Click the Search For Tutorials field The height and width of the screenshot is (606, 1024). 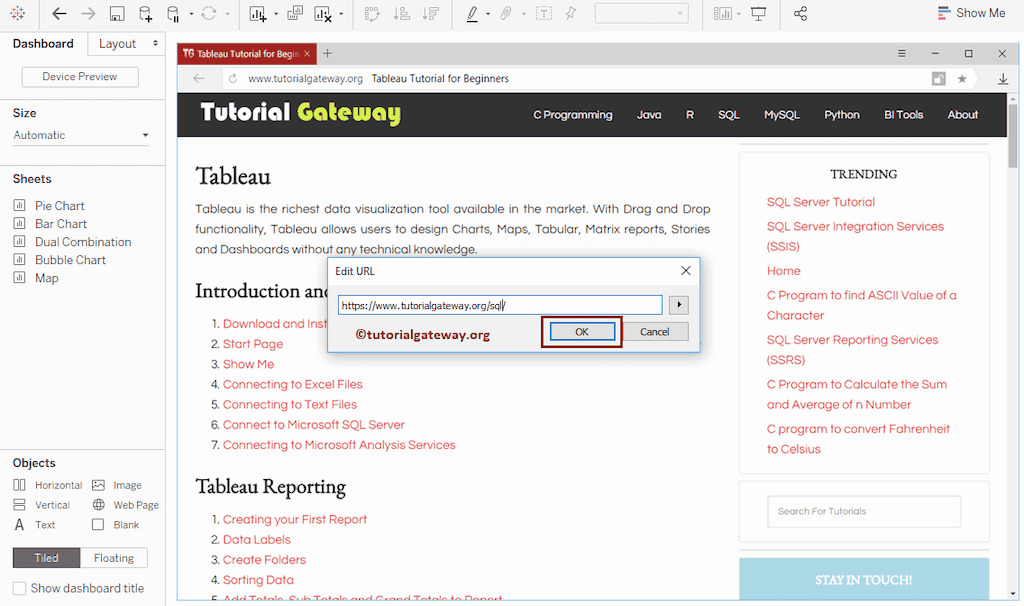click(864, 511)
